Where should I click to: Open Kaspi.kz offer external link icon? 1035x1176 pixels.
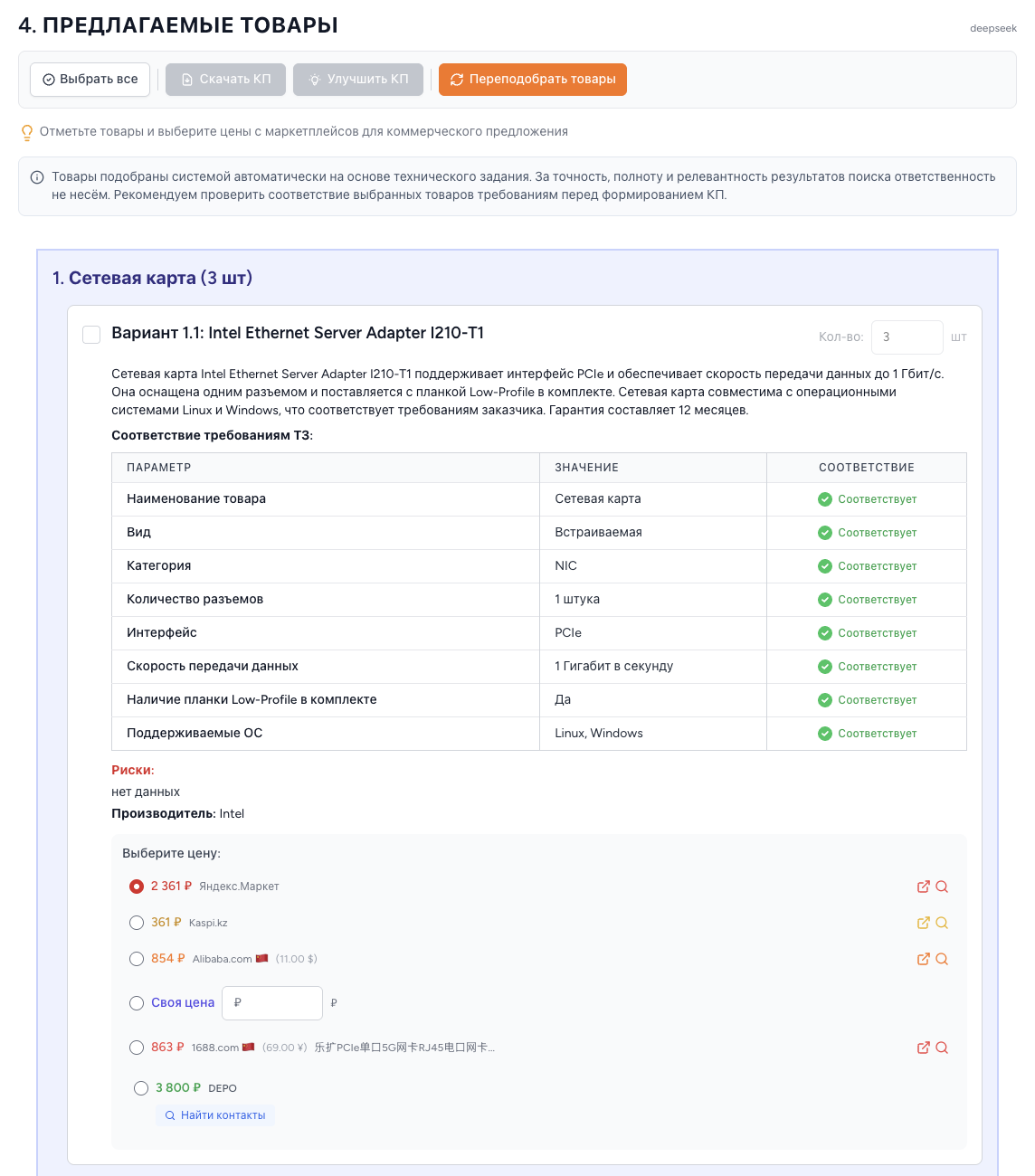point(923,923)
